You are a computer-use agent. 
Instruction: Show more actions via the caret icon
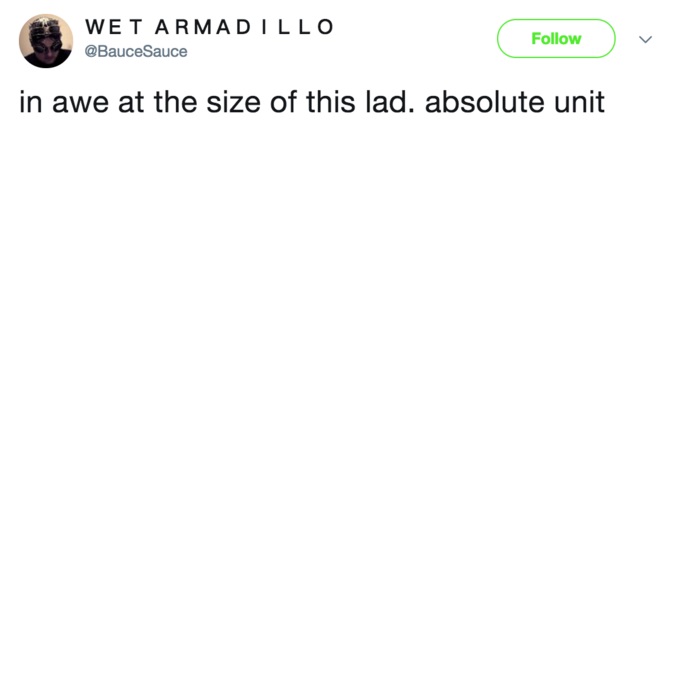(645, 39)
